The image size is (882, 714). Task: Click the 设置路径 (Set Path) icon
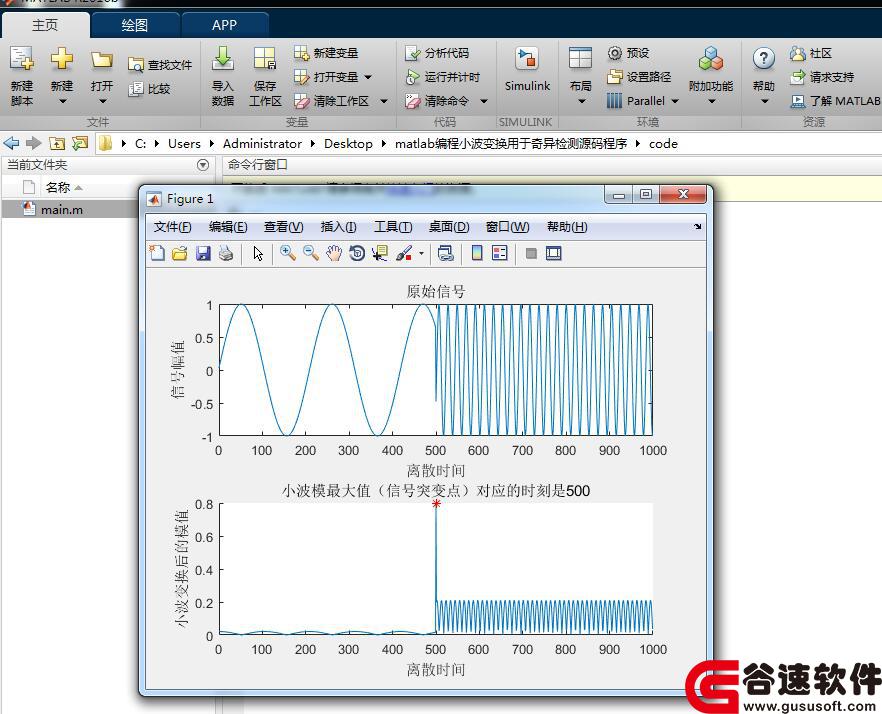click(x=615, y=77)
